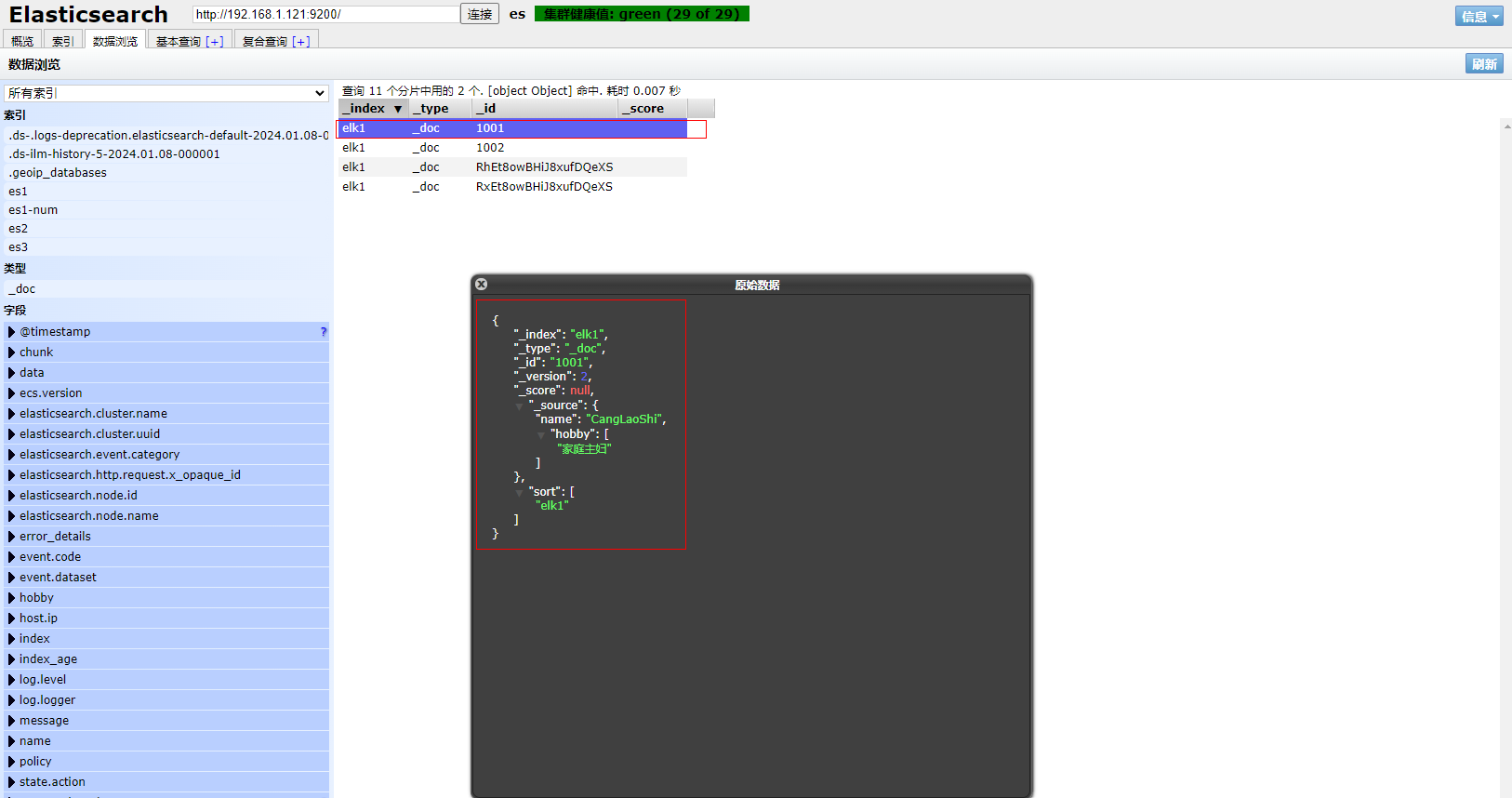This screenshot has height=798, width=1512.
Task: Click the sort arrow in _index column
Action: click(x=398, y=109)
